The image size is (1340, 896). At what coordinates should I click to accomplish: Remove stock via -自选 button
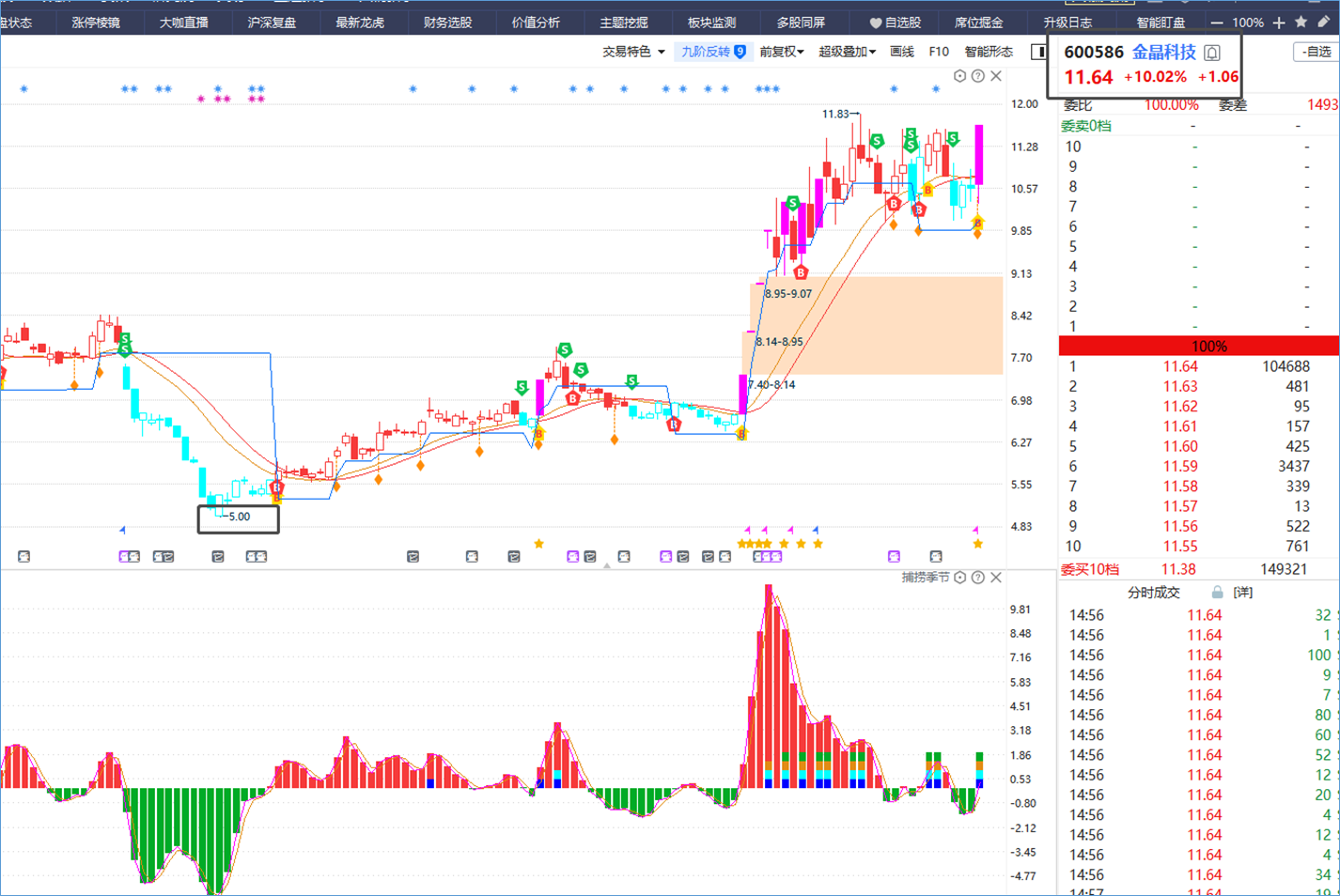click(1317, 52)
